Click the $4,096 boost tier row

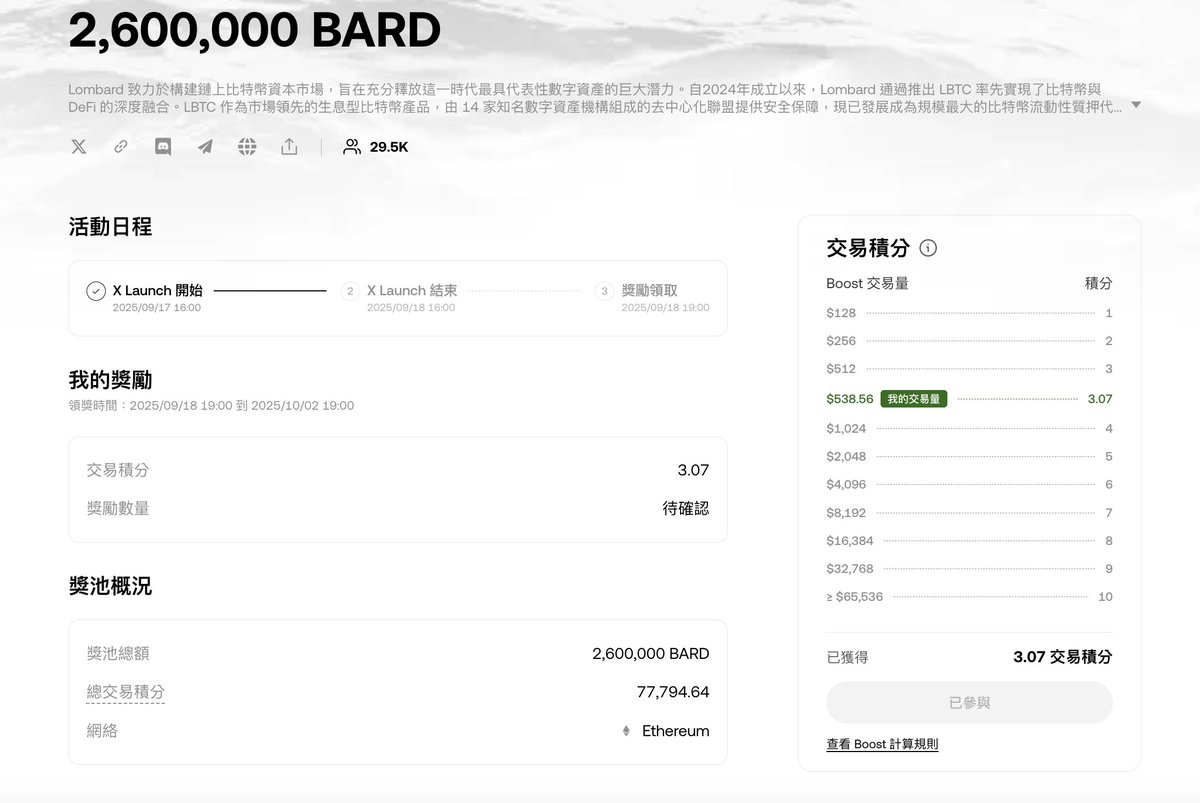(969, 484)
